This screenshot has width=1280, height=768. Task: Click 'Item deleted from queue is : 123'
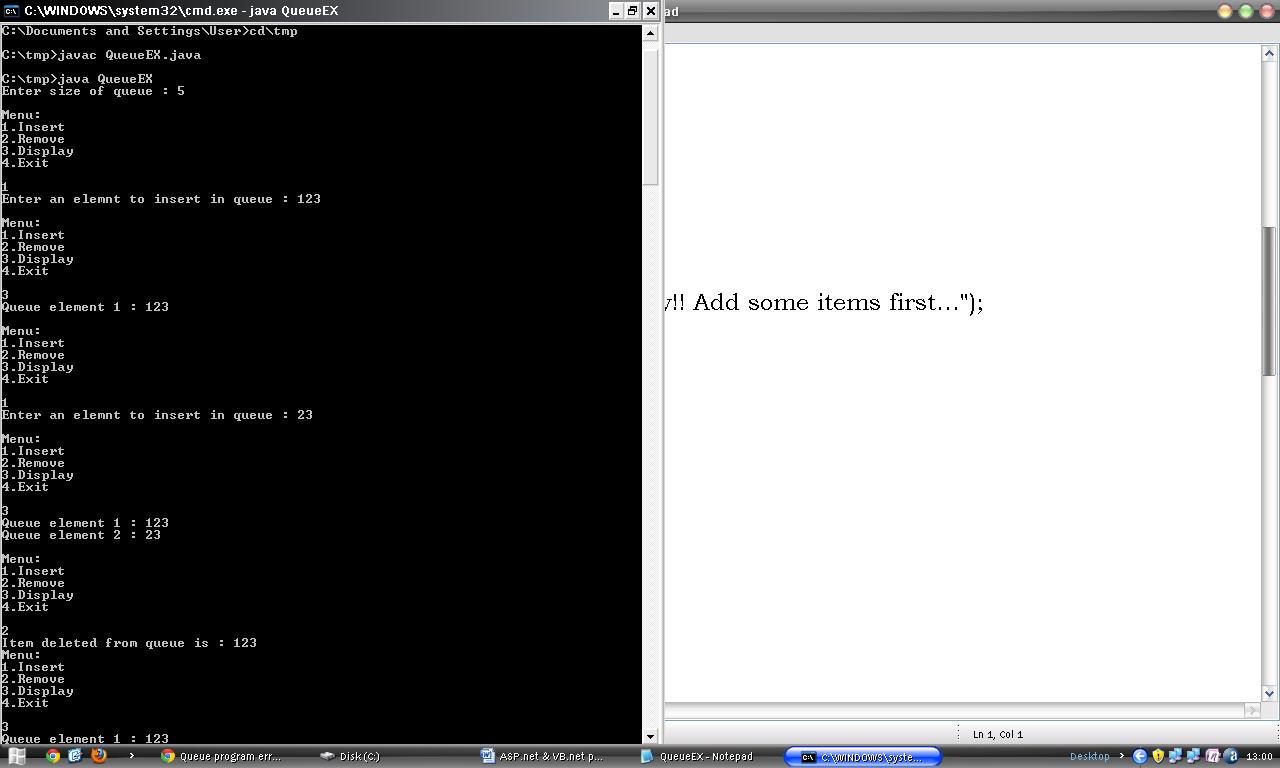pos(129,643)
